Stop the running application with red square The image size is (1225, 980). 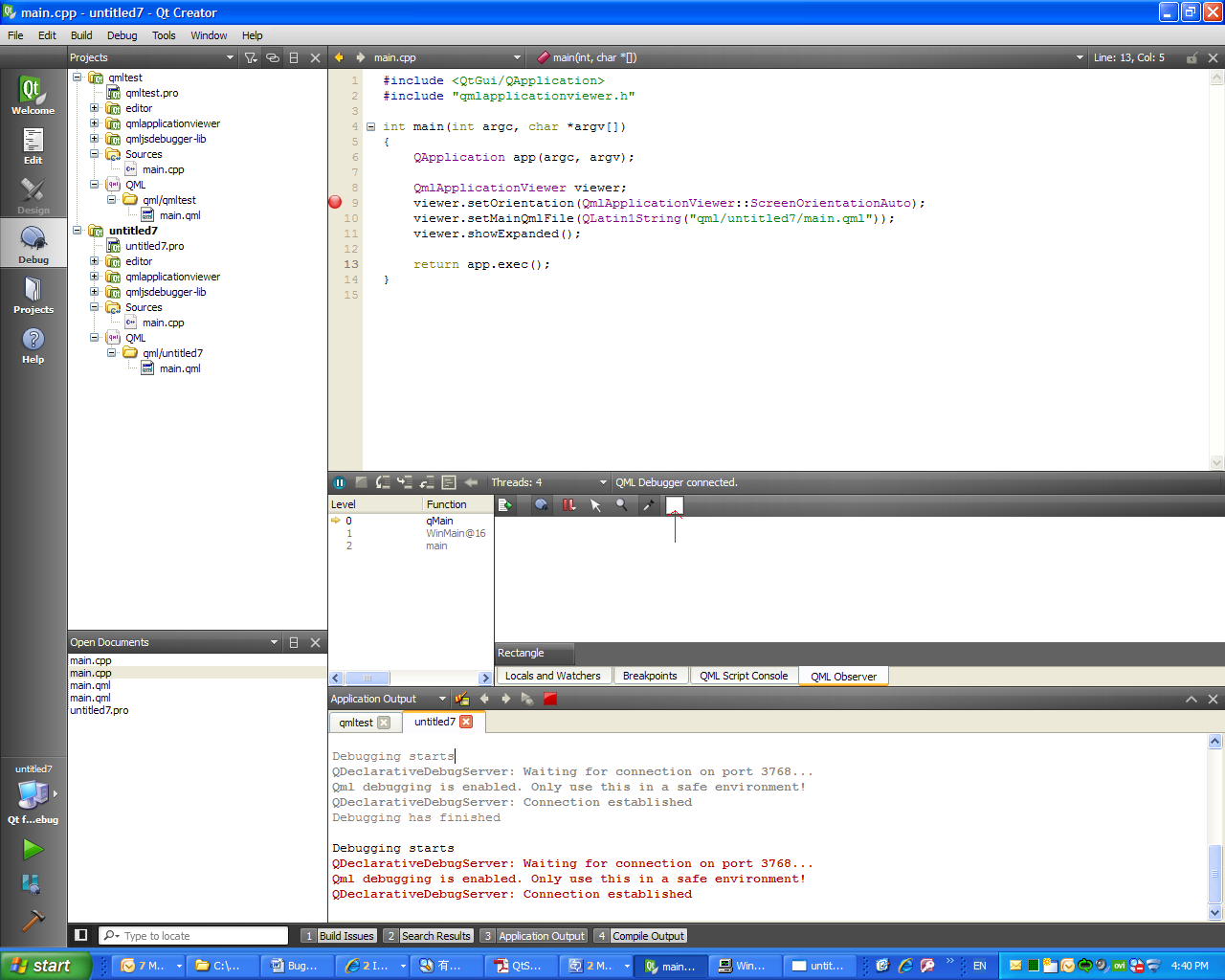tap(550, 699)
